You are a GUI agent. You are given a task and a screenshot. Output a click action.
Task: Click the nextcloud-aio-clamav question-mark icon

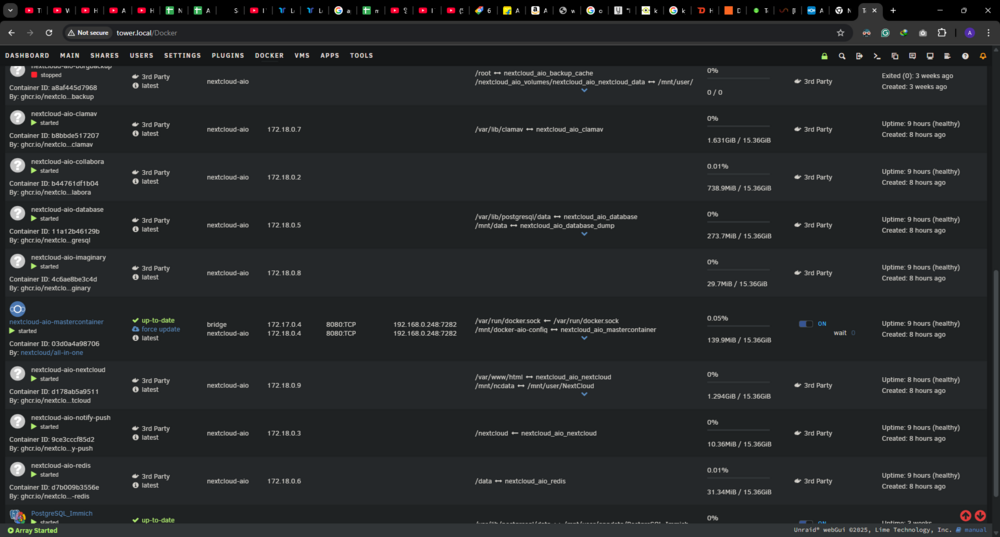[17, 117]
